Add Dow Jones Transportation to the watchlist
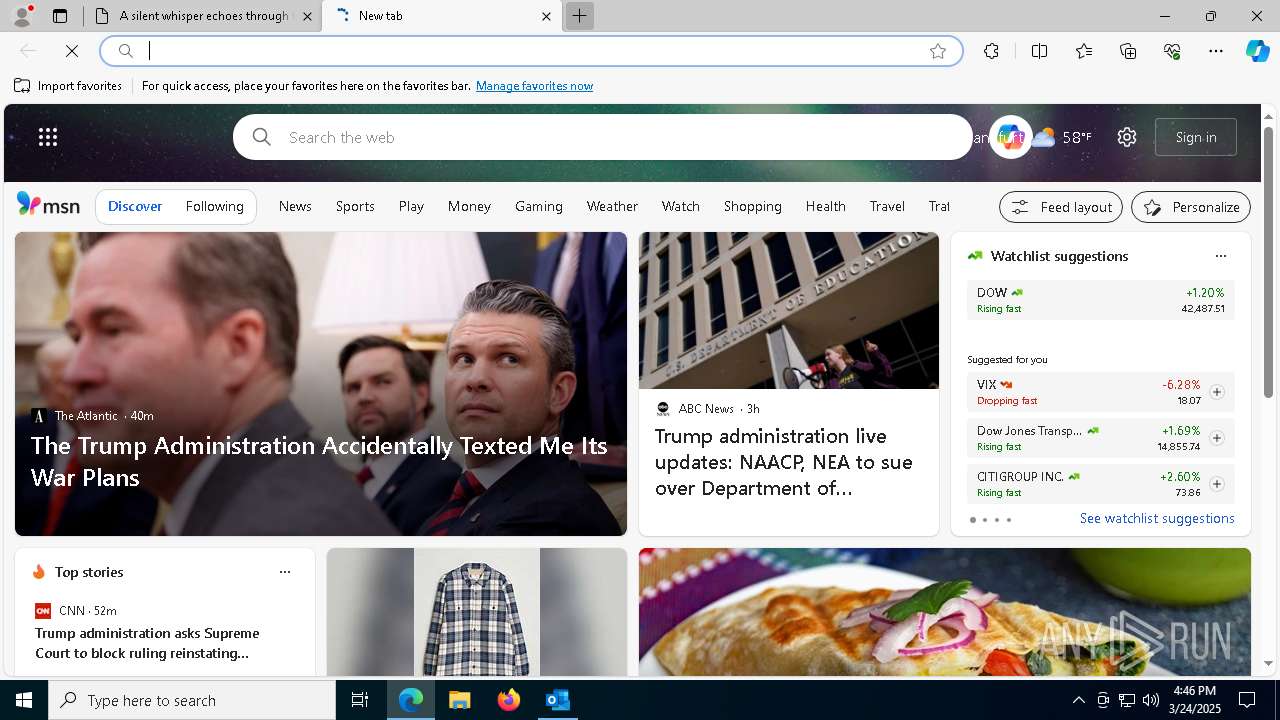The height and width of the screenshot is (720, 1280). tap(1216, 438)
